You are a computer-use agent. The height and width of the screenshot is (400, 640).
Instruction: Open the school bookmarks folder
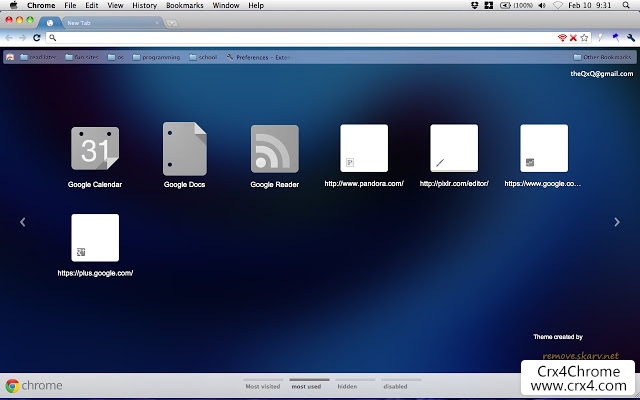pos(203,57)
